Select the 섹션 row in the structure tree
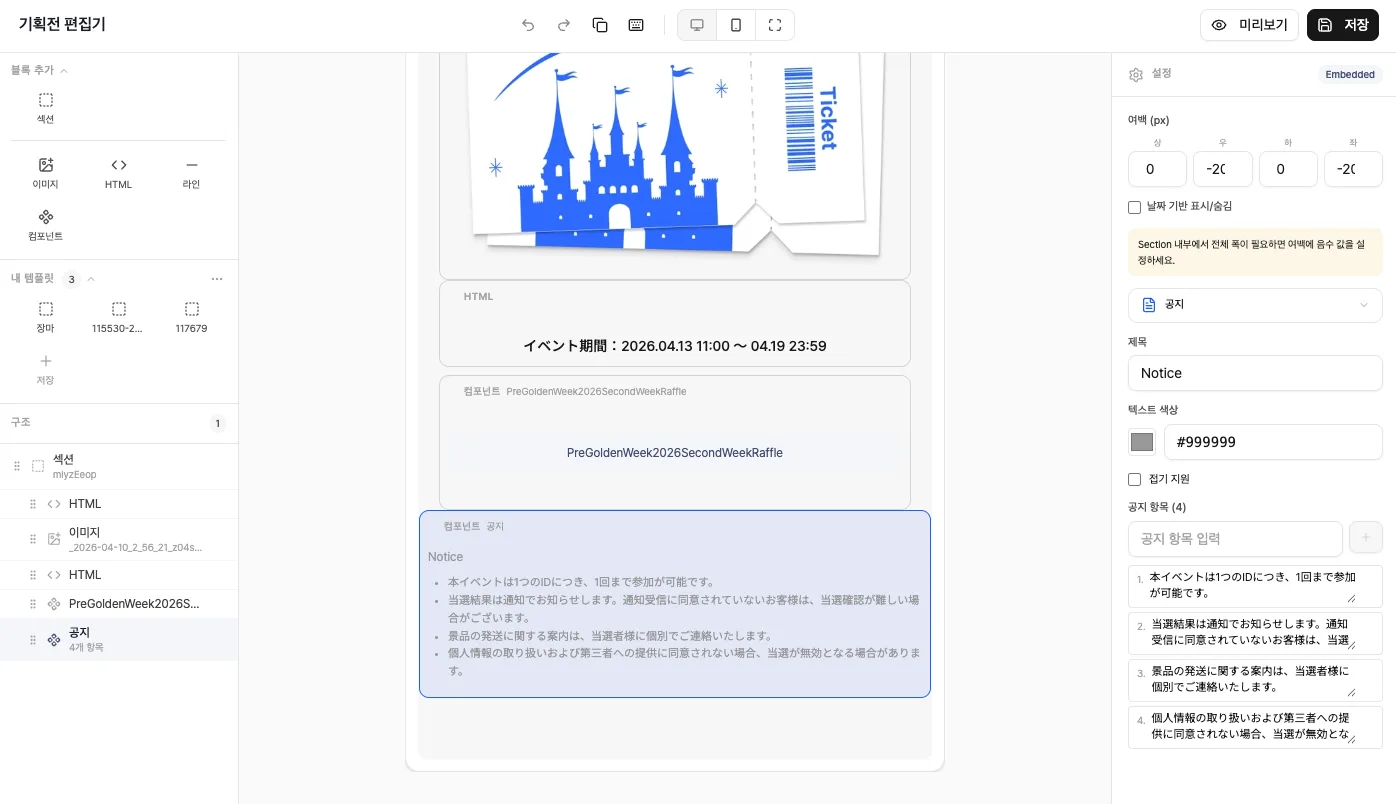 [x=119, y=466]
